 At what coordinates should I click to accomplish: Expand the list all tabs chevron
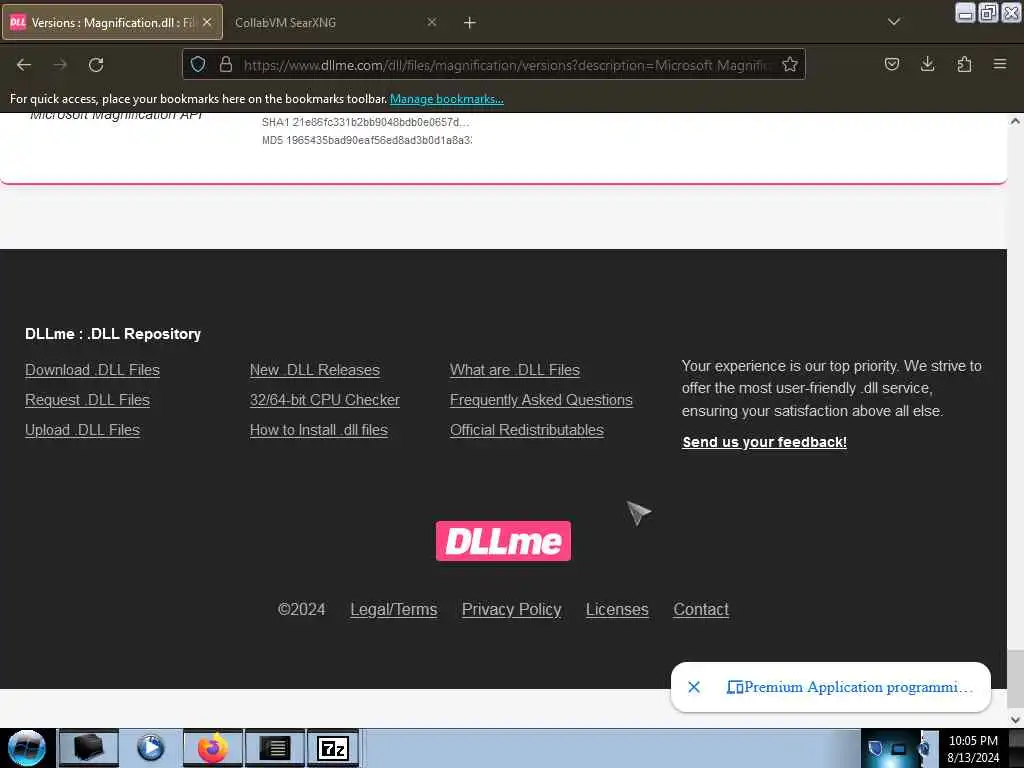click(893, 22)
